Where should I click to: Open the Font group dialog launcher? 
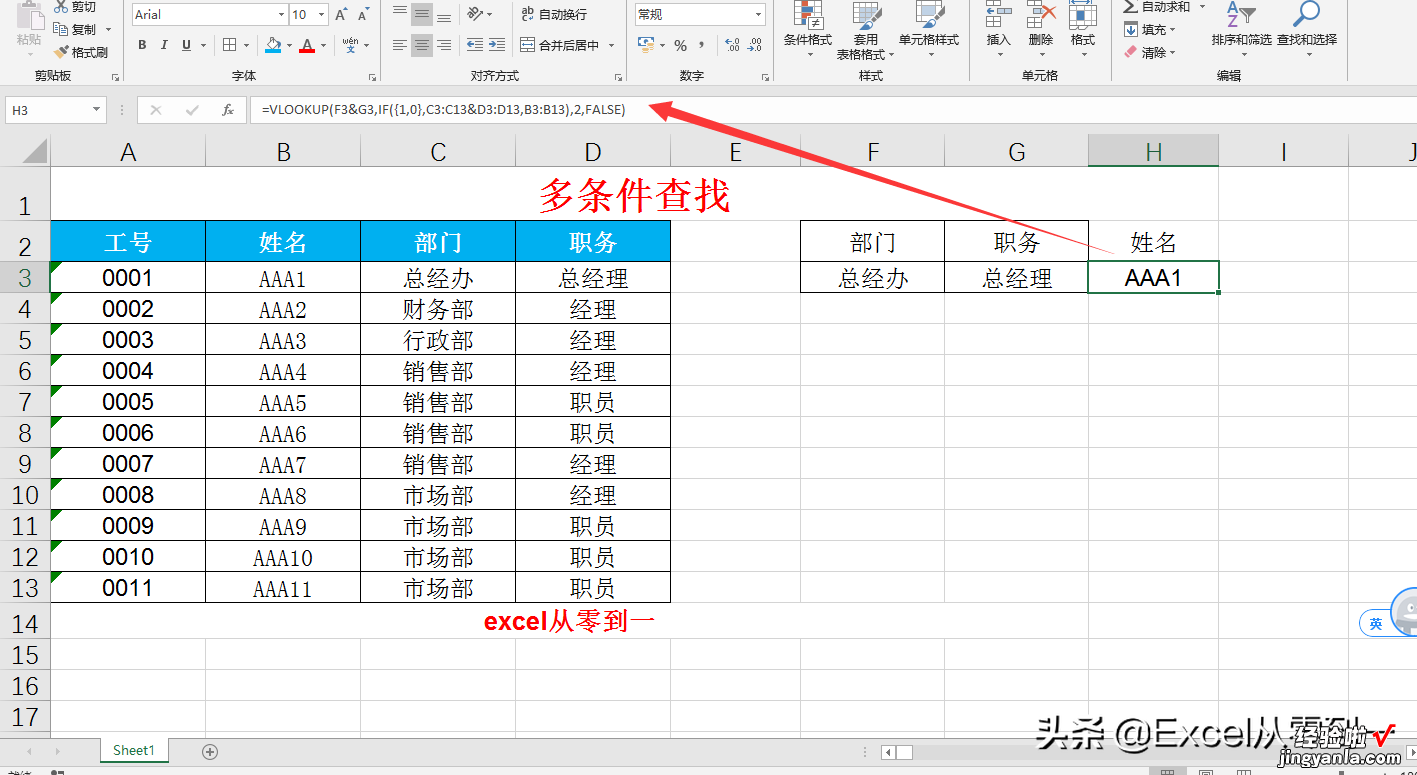373,76
